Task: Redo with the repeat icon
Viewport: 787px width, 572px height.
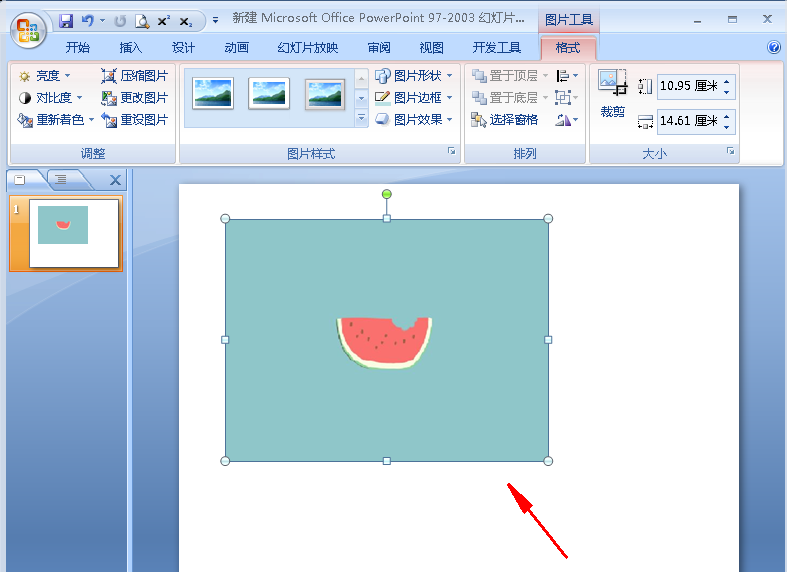Action: (x=120, y=21)
